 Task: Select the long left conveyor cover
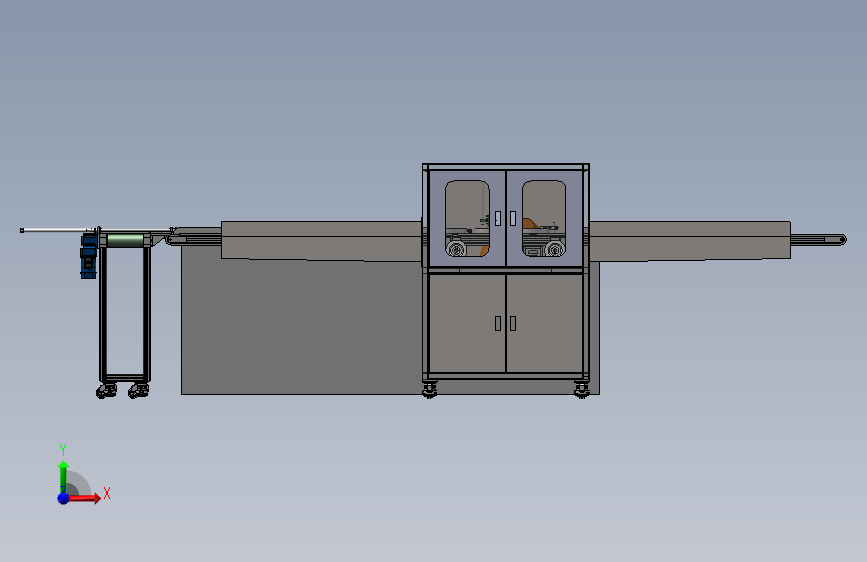click(321, 240)
